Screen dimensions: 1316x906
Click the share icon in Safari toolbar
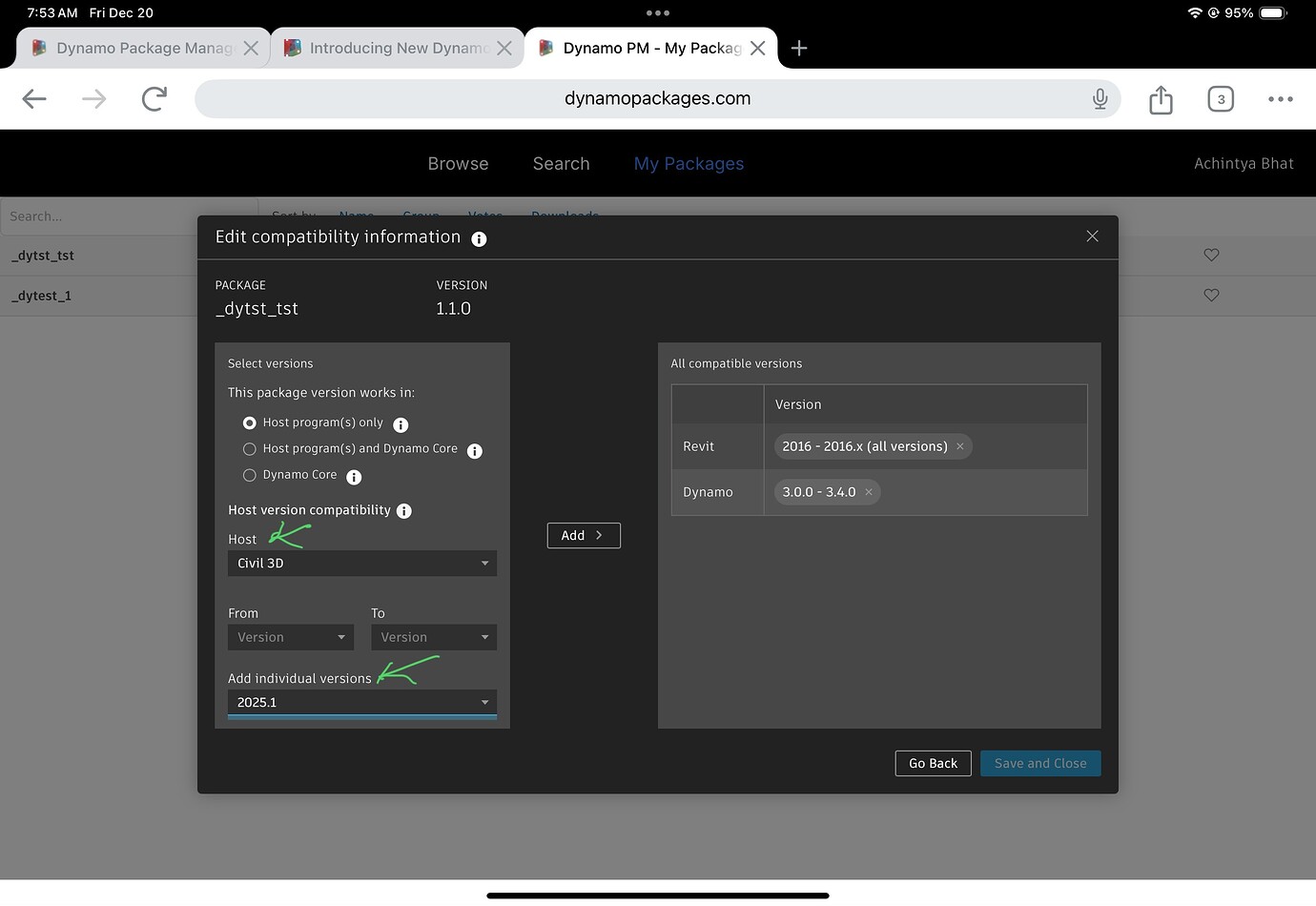tap(1161, 98)
